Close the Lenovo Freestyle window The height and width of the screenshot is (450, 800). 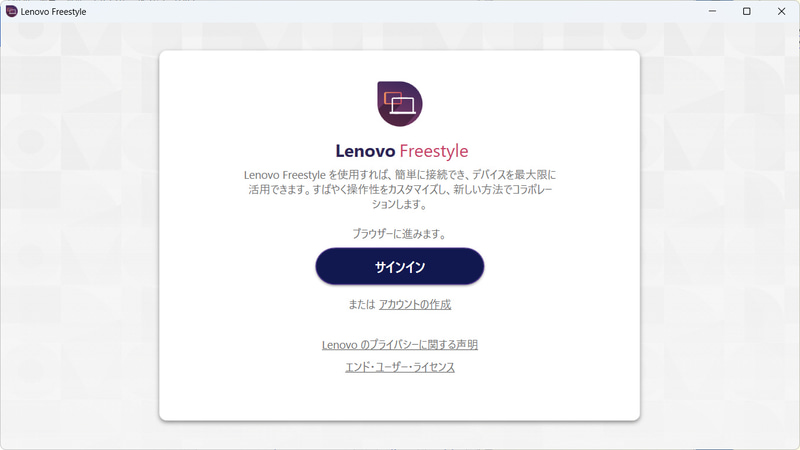pos(781,11)
